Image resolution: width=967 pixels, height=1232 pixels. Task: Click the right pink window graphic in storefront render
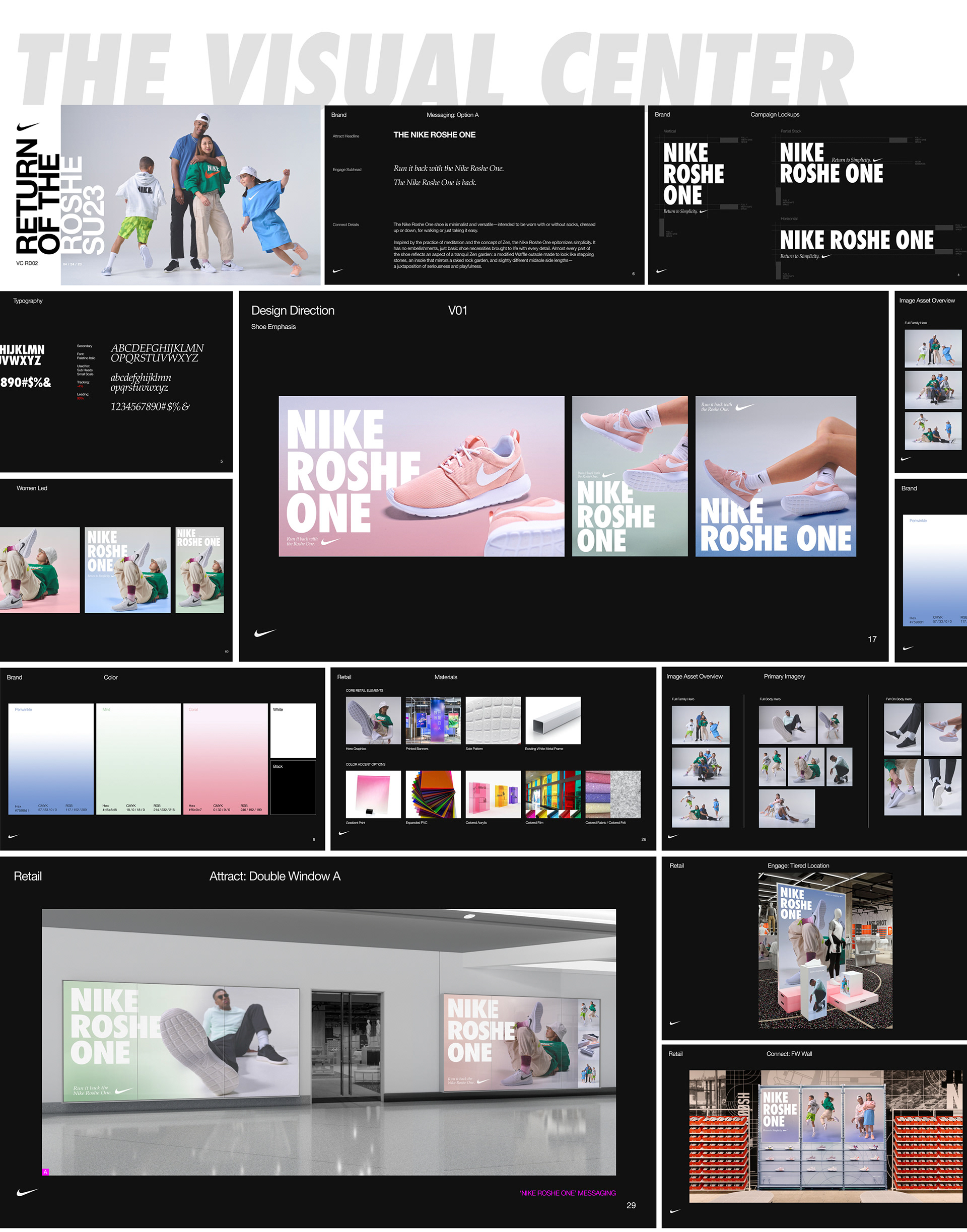pos(521,1041)
